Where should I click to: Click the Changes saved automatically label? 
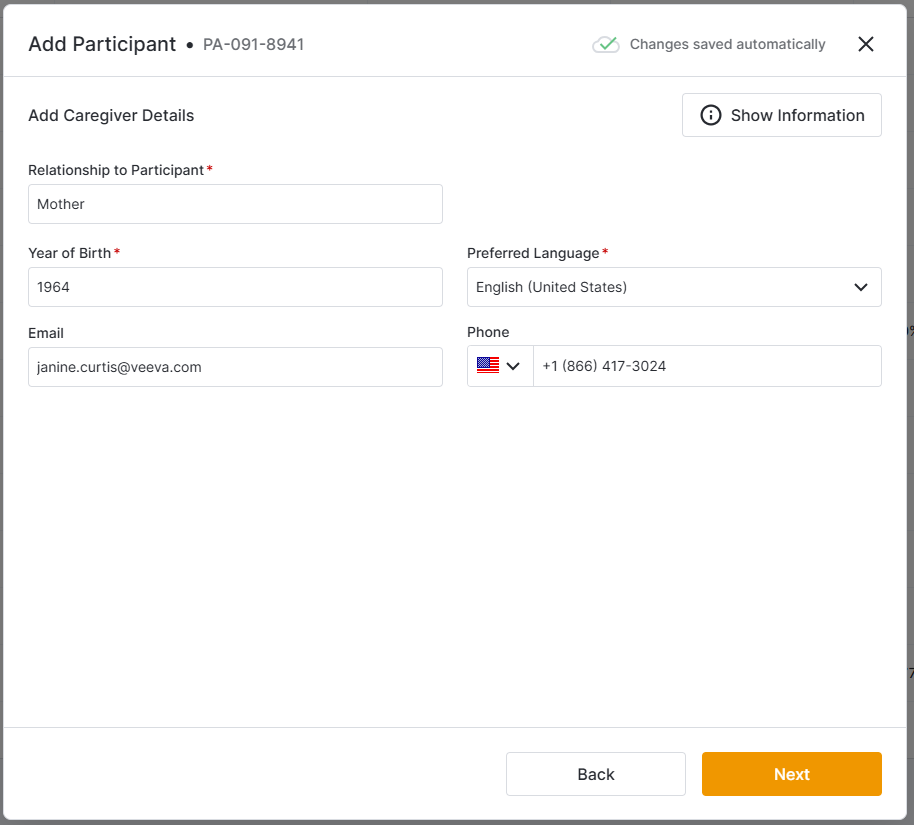click(x=727, y=44)
